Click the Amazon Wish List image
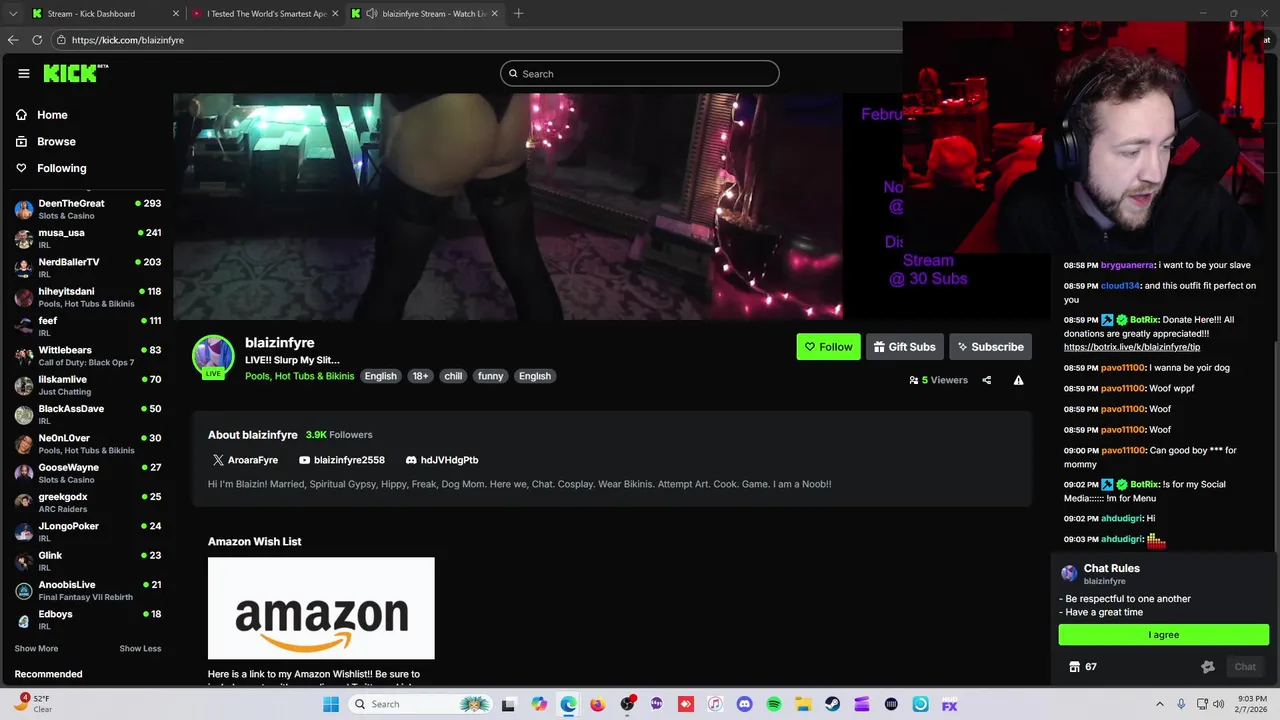This screenshot has width=1280, height=720. [x=321, y=608]
